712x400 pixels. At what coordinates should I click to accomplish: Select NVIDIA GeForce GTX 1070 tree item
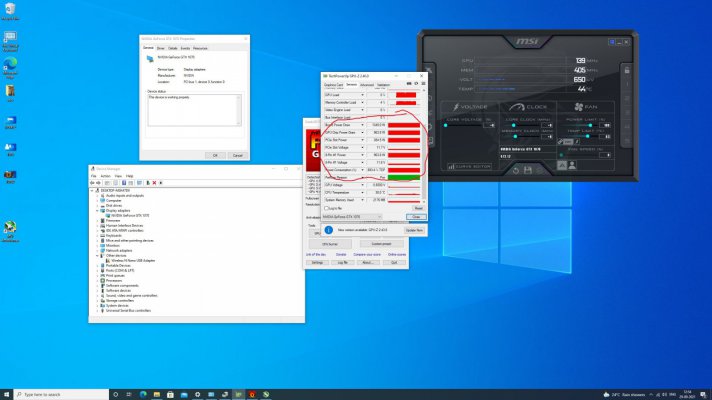click(130, 216)
